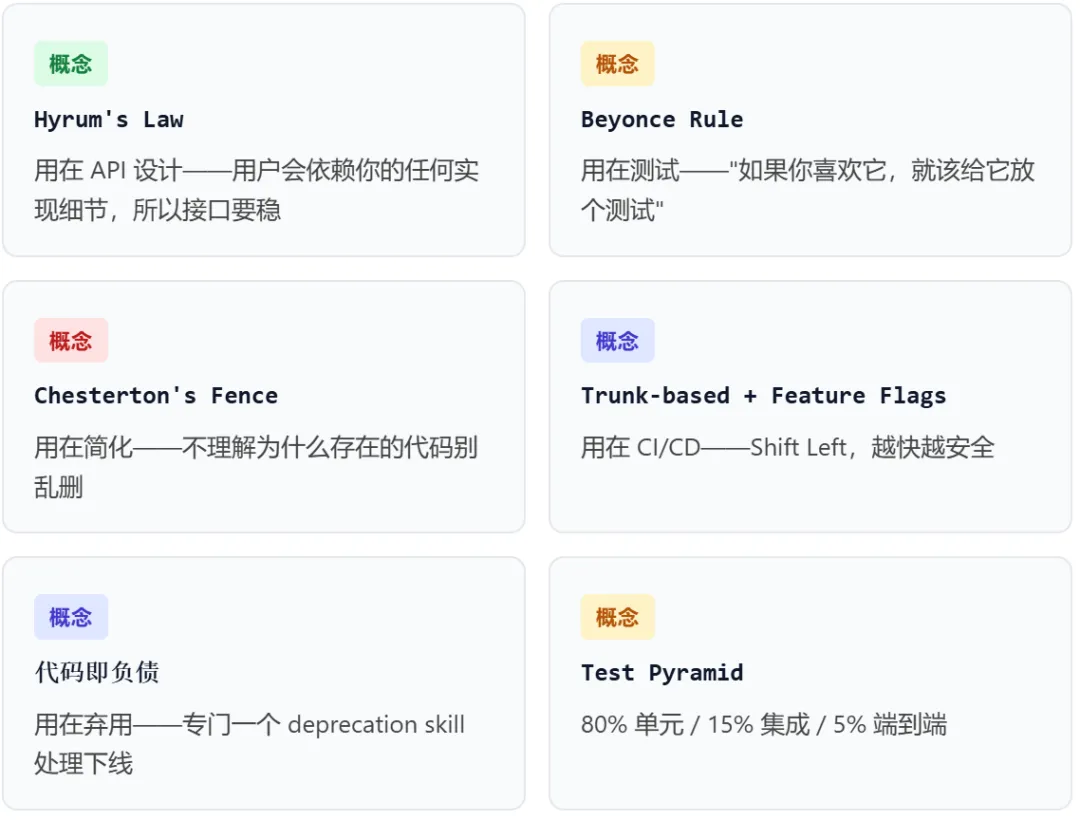Open the 代码即负债 heading
The width and height of the screenshot is (1080, 820).
97,672
